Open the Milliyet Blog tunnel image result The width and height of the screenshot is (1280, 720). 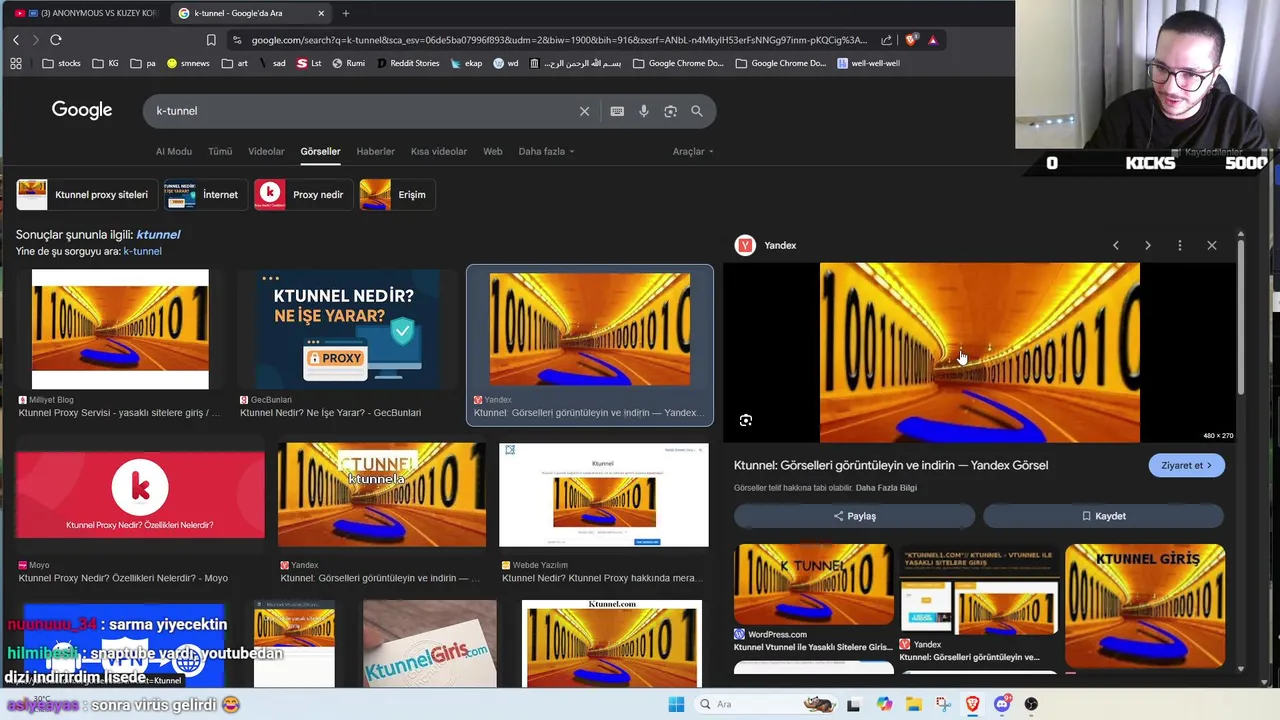pyautogui.click(x=120, y=329)
